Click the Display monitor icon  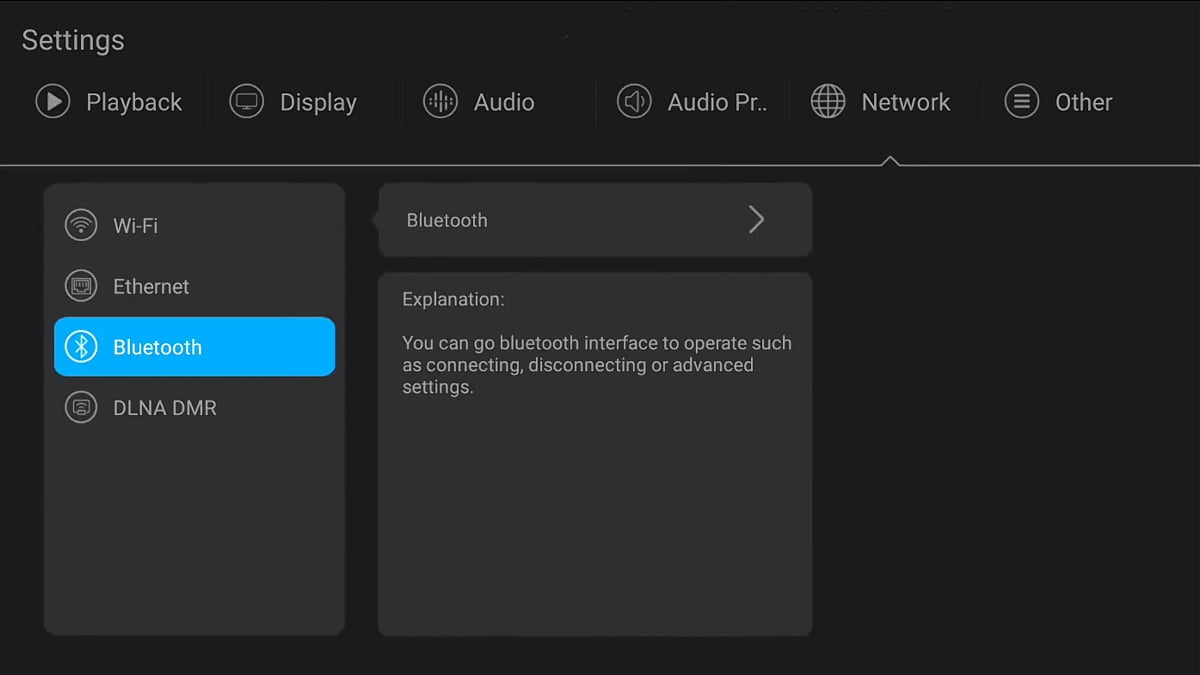point(246,102)
